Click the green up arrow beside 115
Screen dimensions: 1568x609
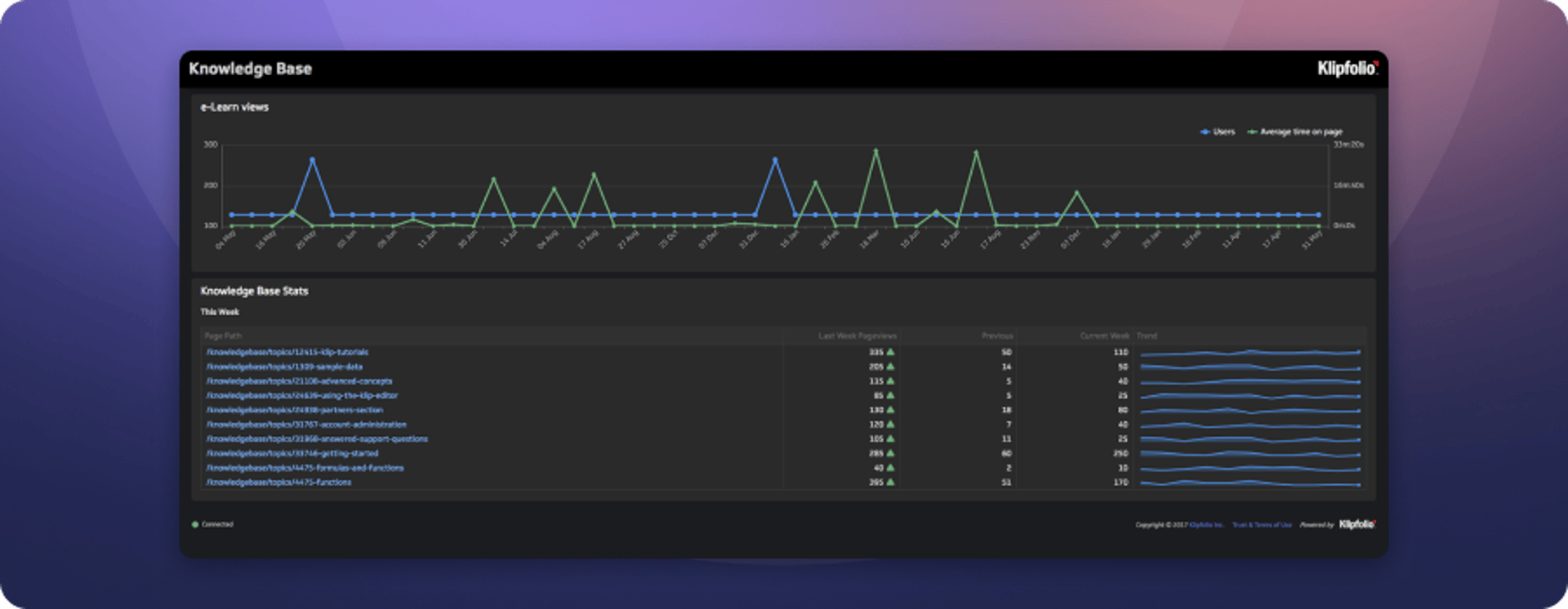point(890,381)
